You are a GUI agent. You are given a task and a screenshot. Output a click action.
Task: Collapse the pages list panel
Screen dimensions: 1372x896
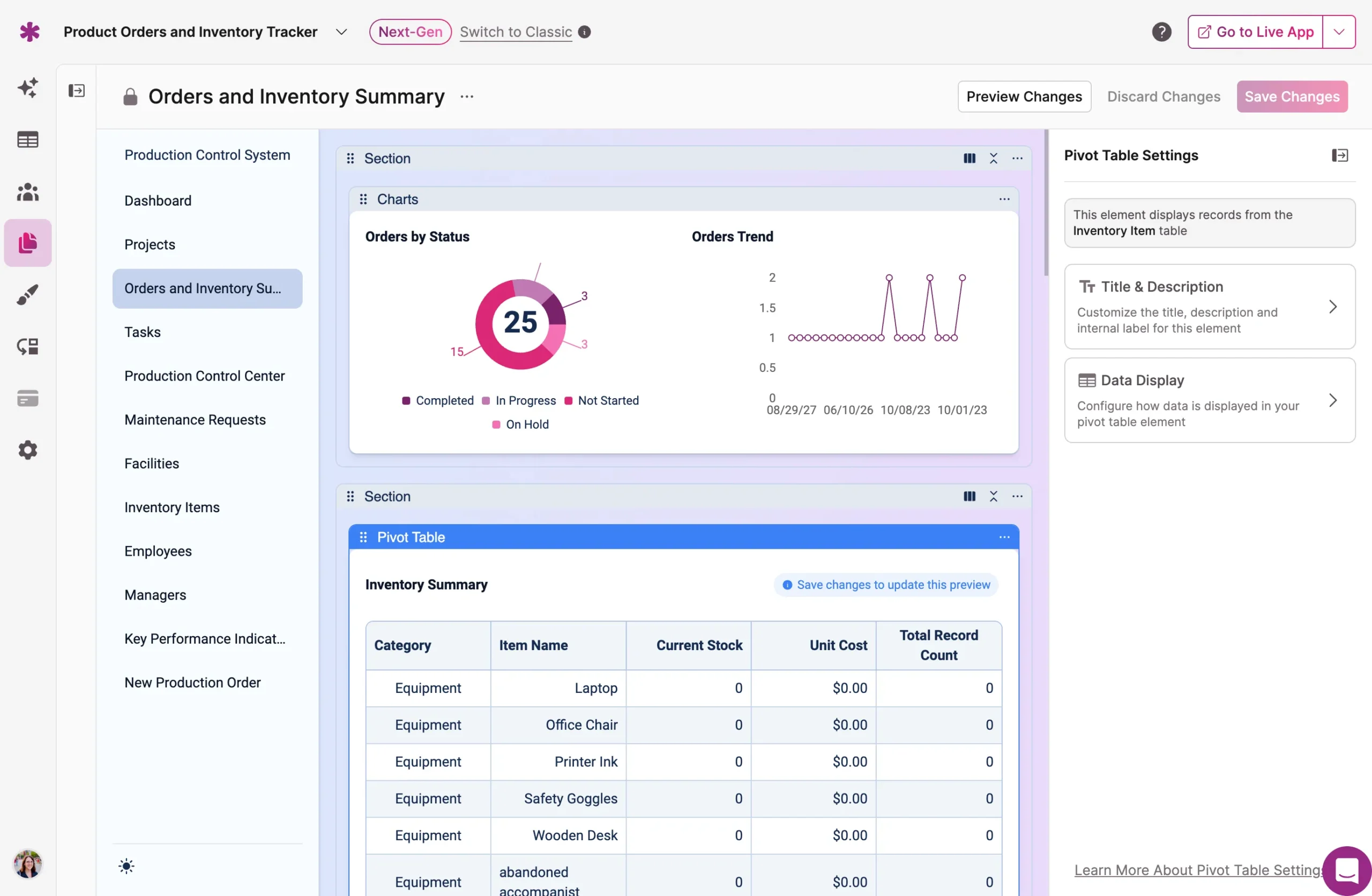[x=77, y=91]
